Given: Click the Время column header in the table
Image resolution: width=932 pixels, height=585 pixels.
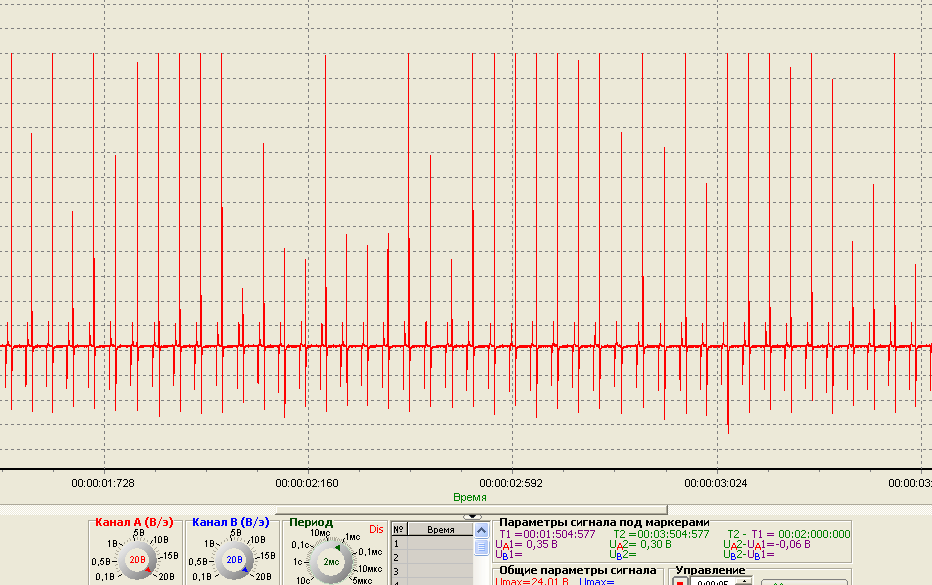Looking at the screenshot, I should [x=440, y=530].
